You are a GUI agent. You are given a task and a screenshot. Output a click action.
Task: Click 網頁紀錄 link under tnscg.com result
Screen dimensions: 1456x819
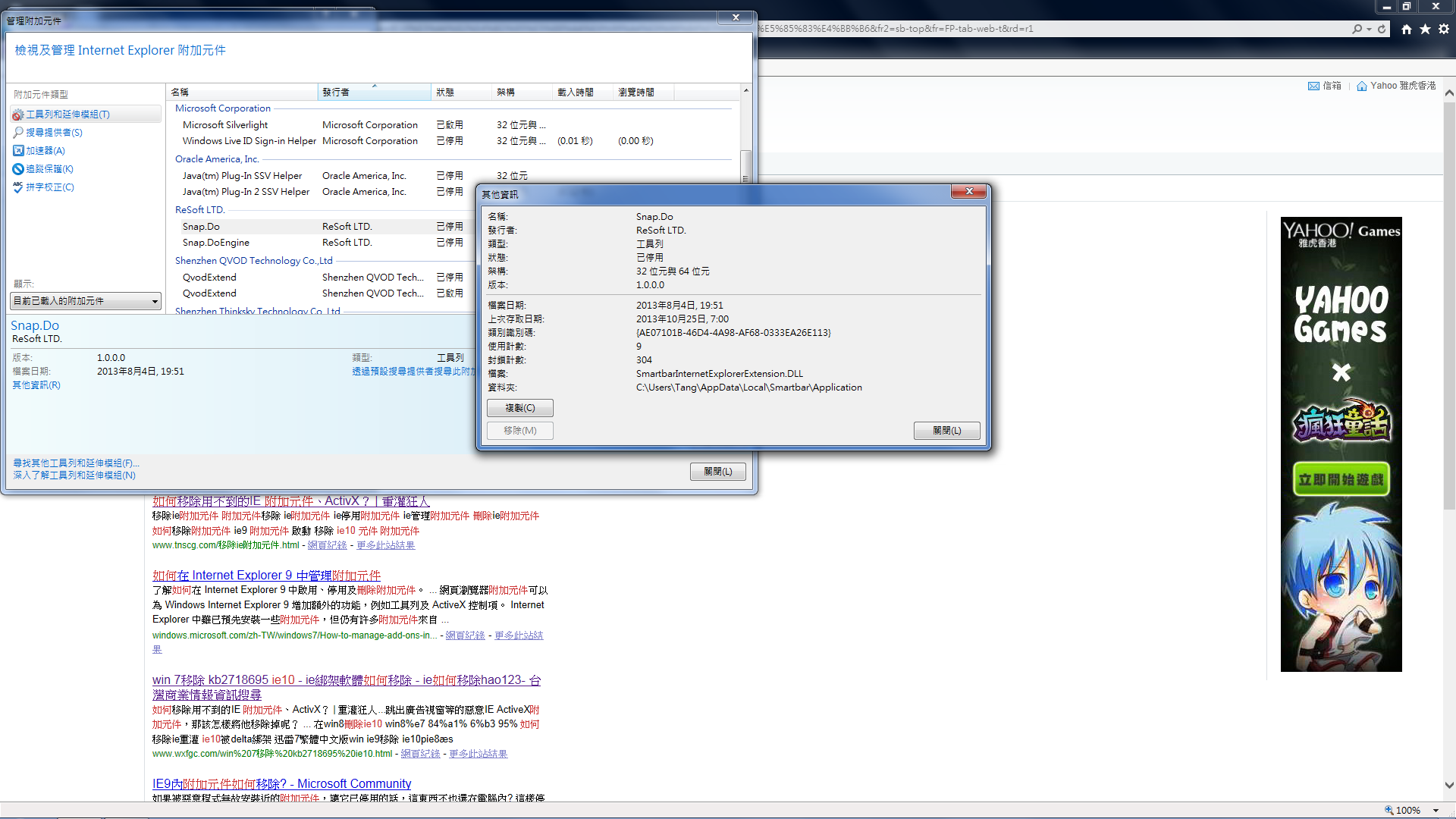pyautogui.click(x=328, y=545)
